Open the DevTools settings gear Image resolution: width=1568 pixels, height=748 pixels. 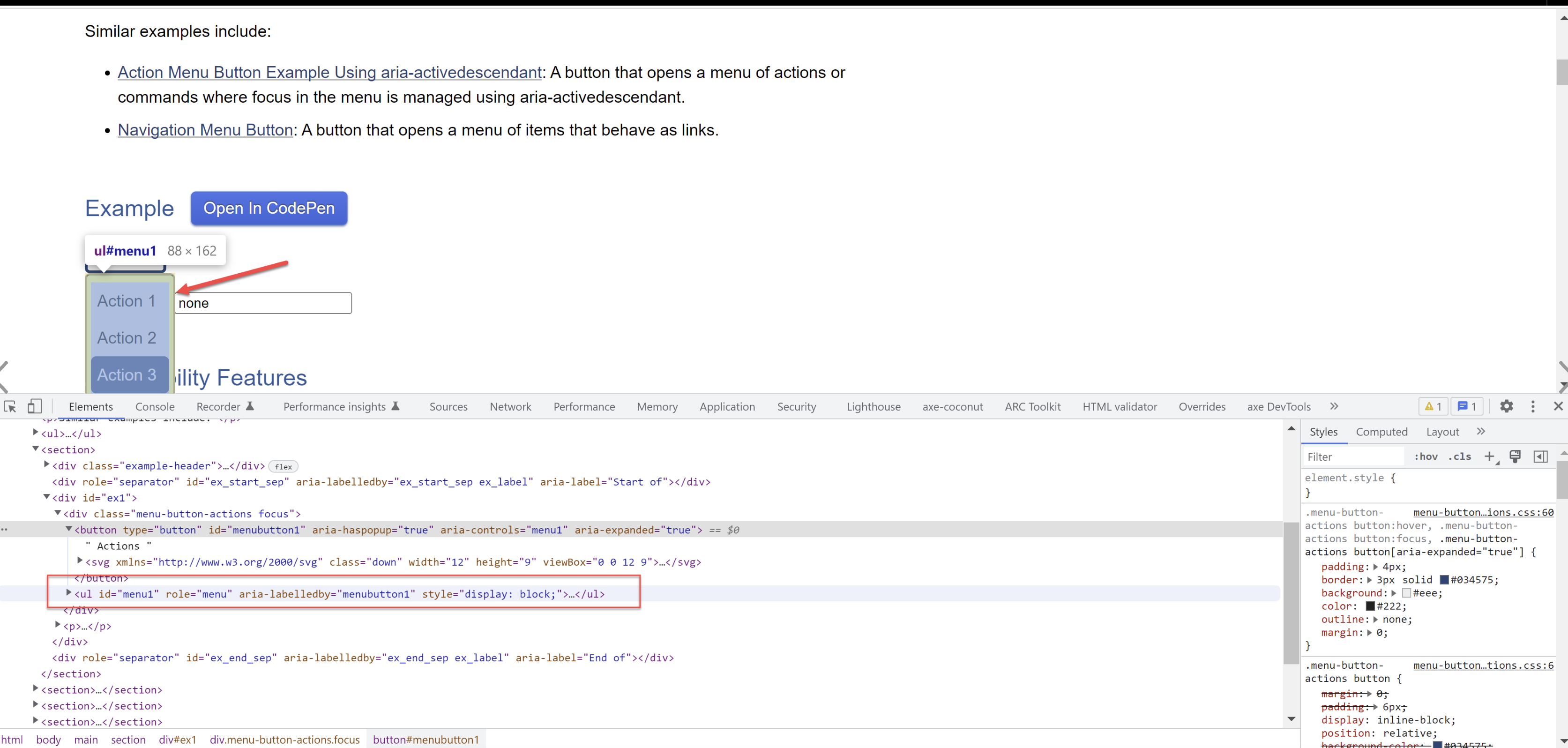1506,406
